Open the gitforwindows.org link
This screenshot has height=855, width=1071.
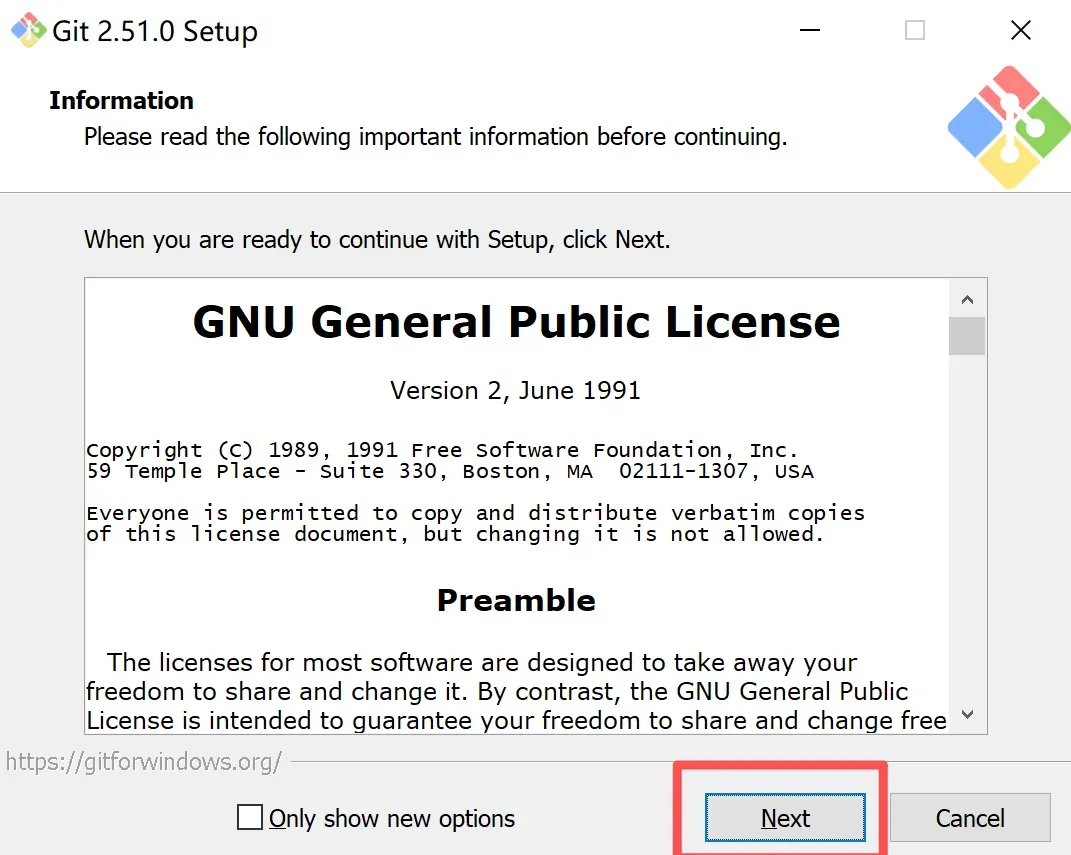(143, 761)
